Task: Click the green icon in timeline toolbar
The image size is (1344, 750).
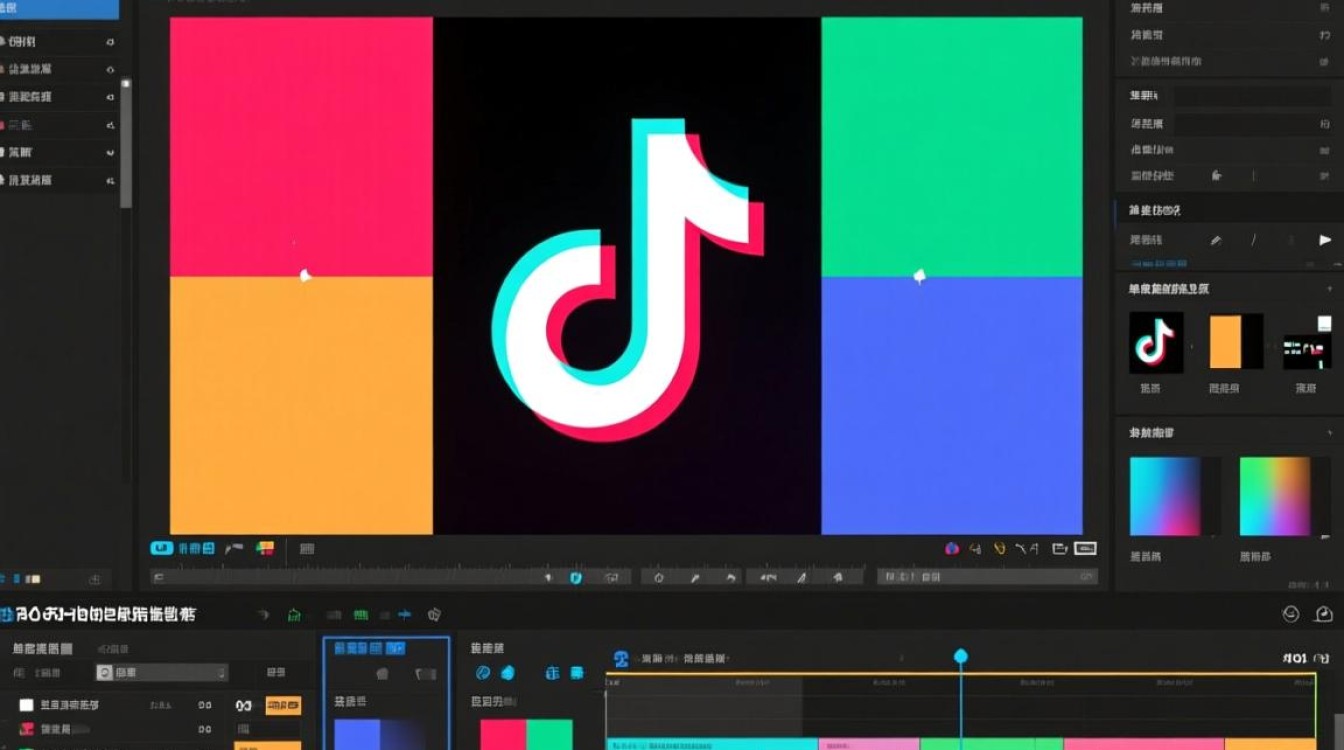Action: coord(294,615)
